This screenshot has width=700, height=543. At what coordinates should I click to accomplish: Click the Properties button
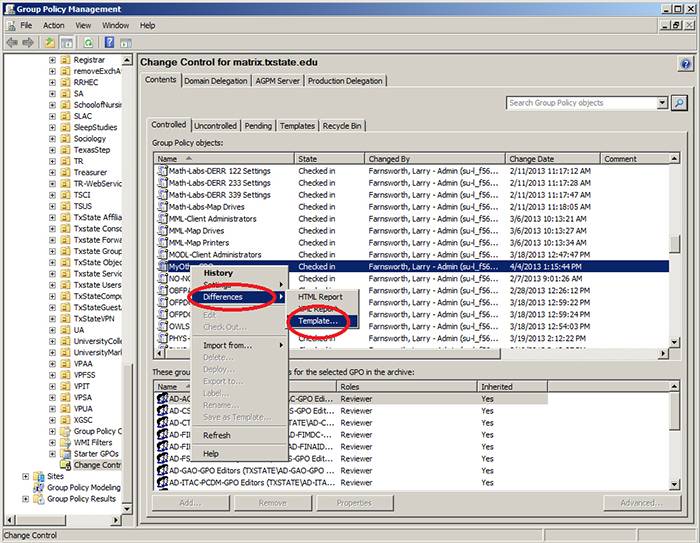pos(354,503)
